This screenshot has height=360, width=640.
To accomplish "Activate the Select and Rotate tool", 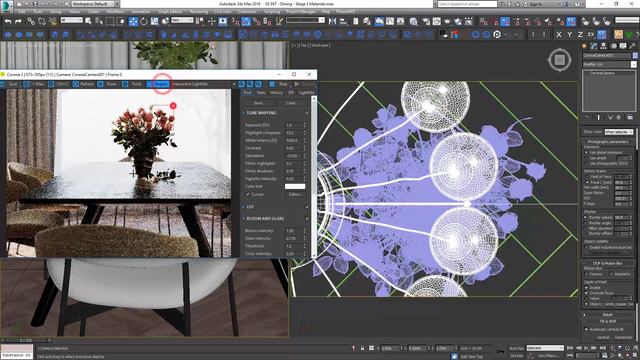I will coord(144,21).
